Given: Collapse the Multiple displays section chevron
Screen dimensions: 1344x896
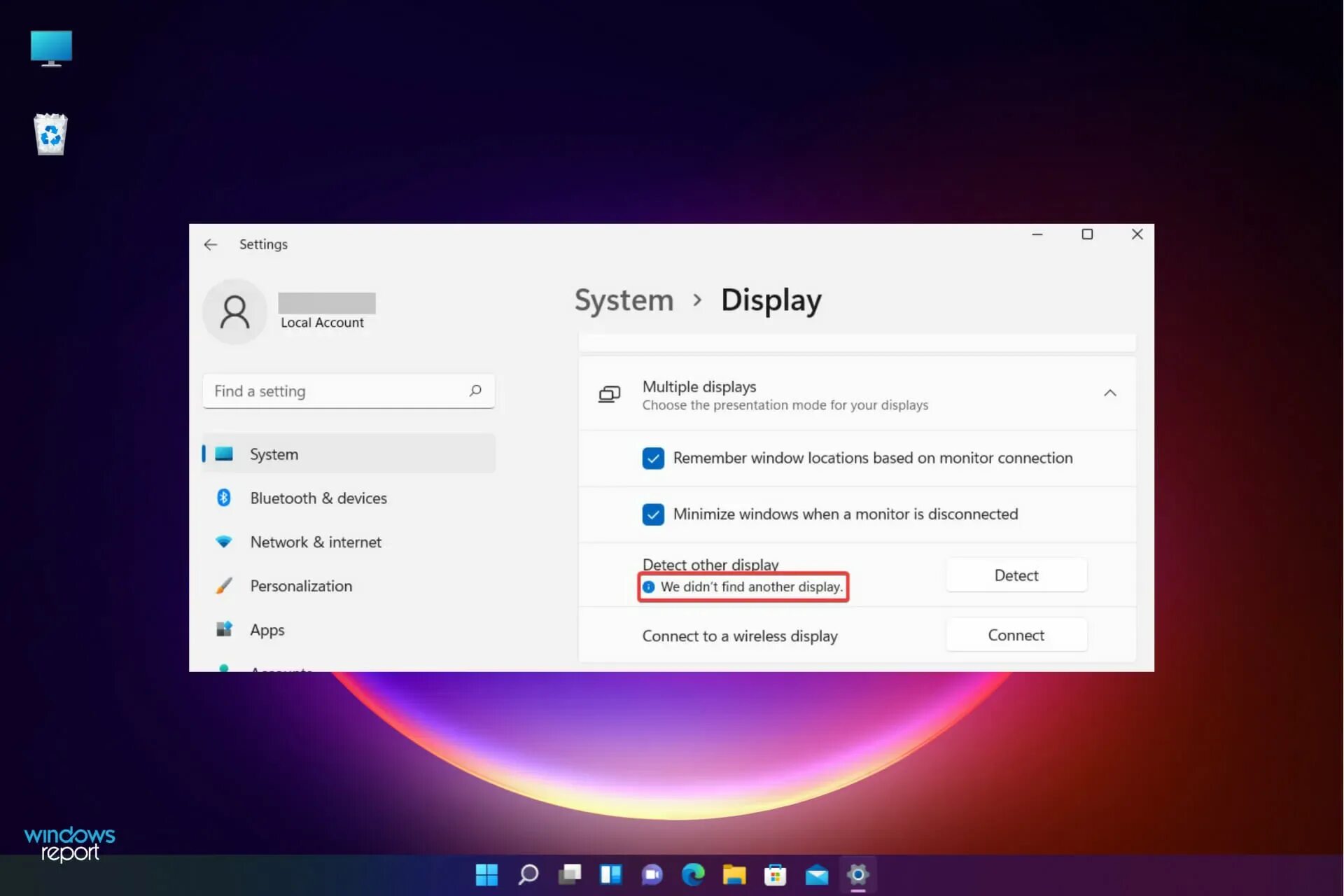Looking at the screenshot, I should pyautogui.click(x=1109, y=393).
